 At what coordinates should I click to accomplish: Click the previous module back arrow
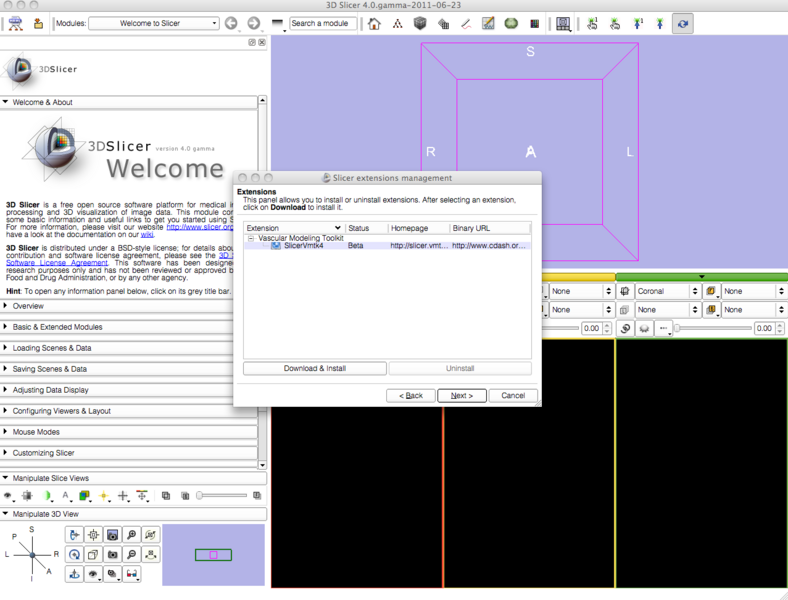(x=231, y=23)
